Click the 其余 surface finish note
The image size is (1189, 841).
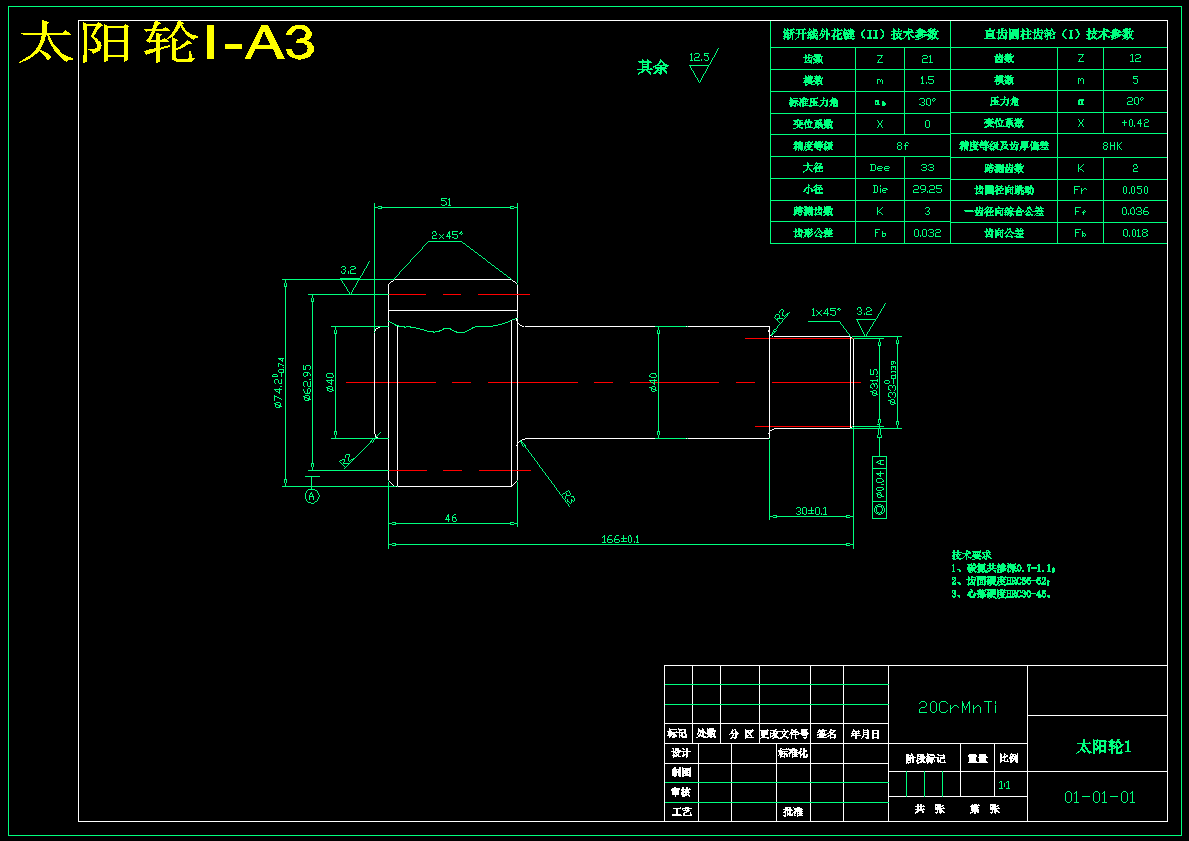pos(652,67)
